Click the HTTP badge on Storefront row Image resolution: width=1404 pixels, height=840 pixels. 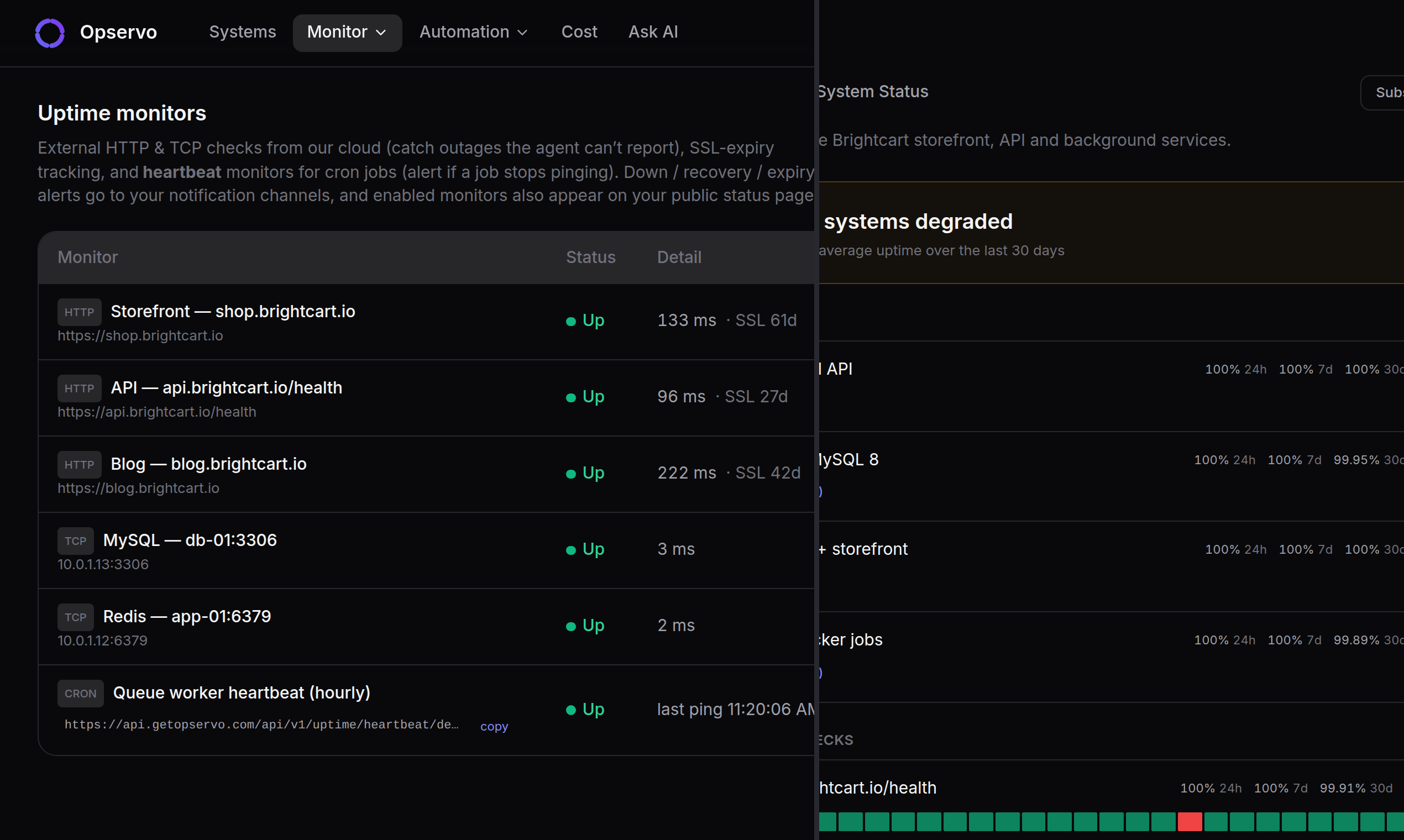(x=79, y=312)
